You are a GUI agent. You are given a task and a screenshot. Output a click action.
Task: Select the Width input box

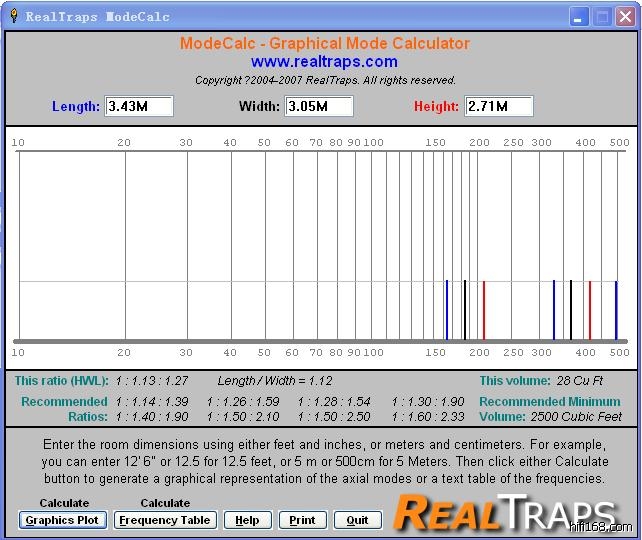(x=319, y=106)
